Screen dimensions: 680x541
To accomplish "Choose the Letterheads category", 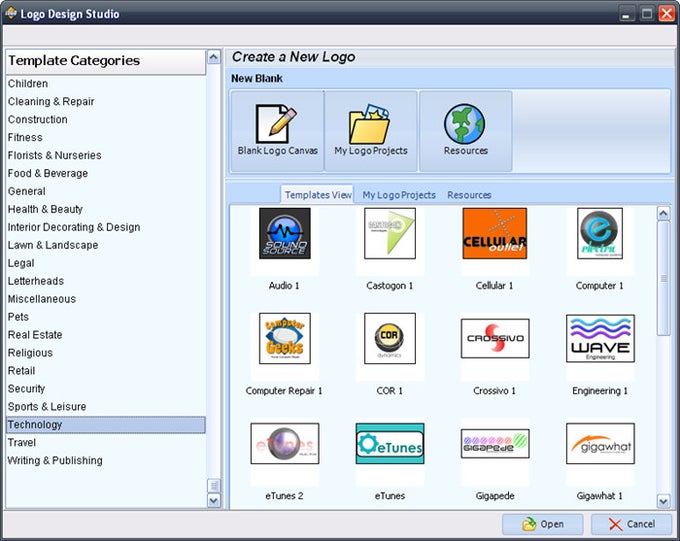I will pyautogui.click(x=105, y=281).
